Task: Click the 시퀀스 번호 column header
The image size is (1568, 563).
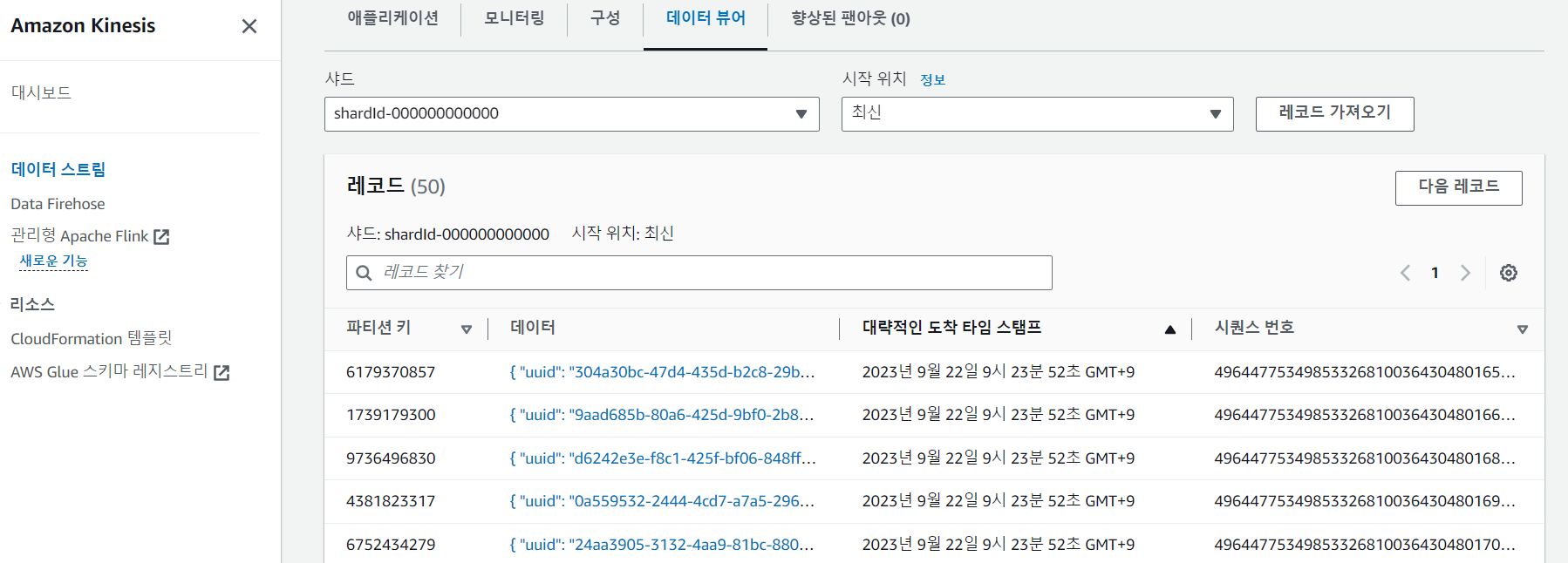Action: (1254, 328)
